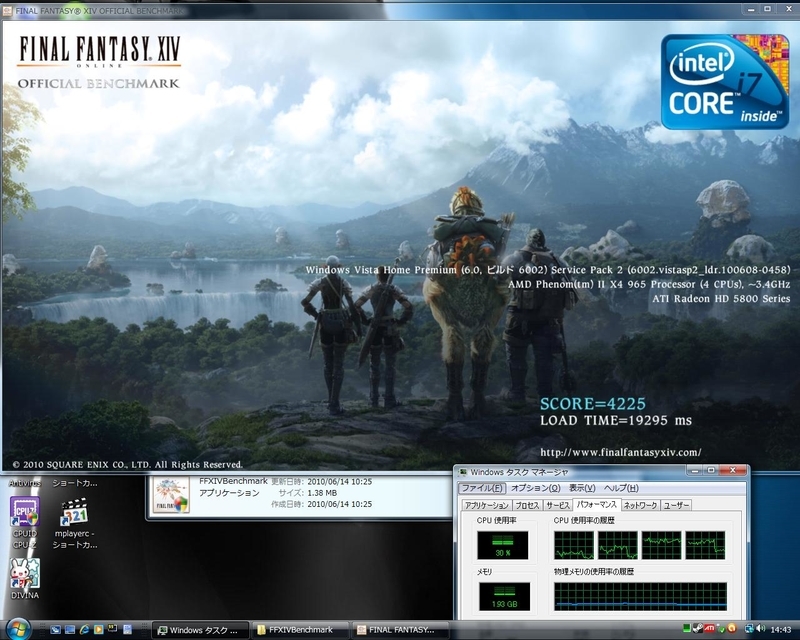This screenshot has height=640, width=800.
Task: Click CPU usage gauge showing 30%
Action: (x=503, y=546)
